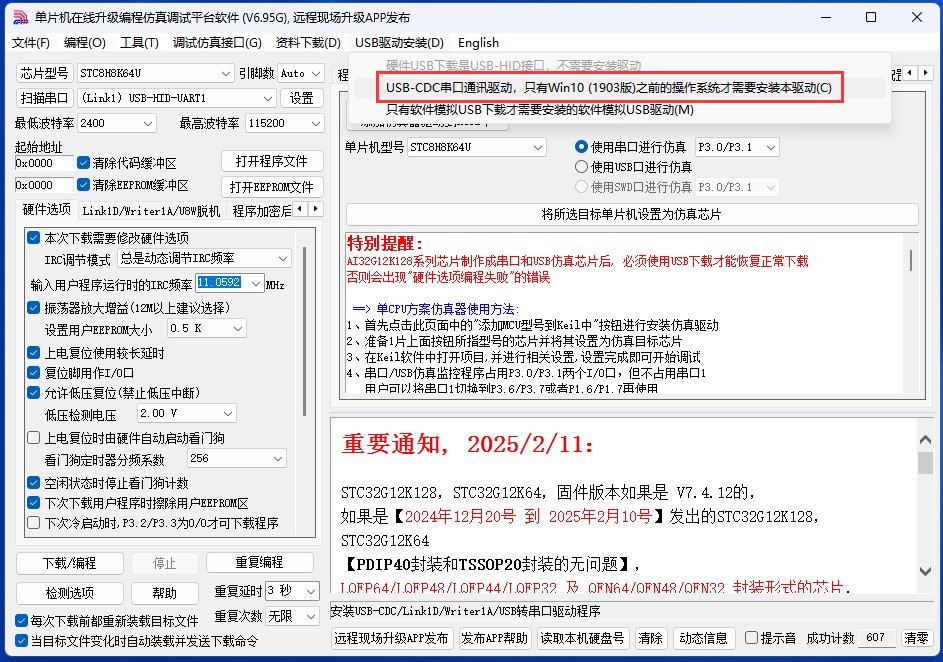
Task: Toggle 下次下载用户程序时擦除用户EEPROM区 checkbox
Action: pos(34,503)
